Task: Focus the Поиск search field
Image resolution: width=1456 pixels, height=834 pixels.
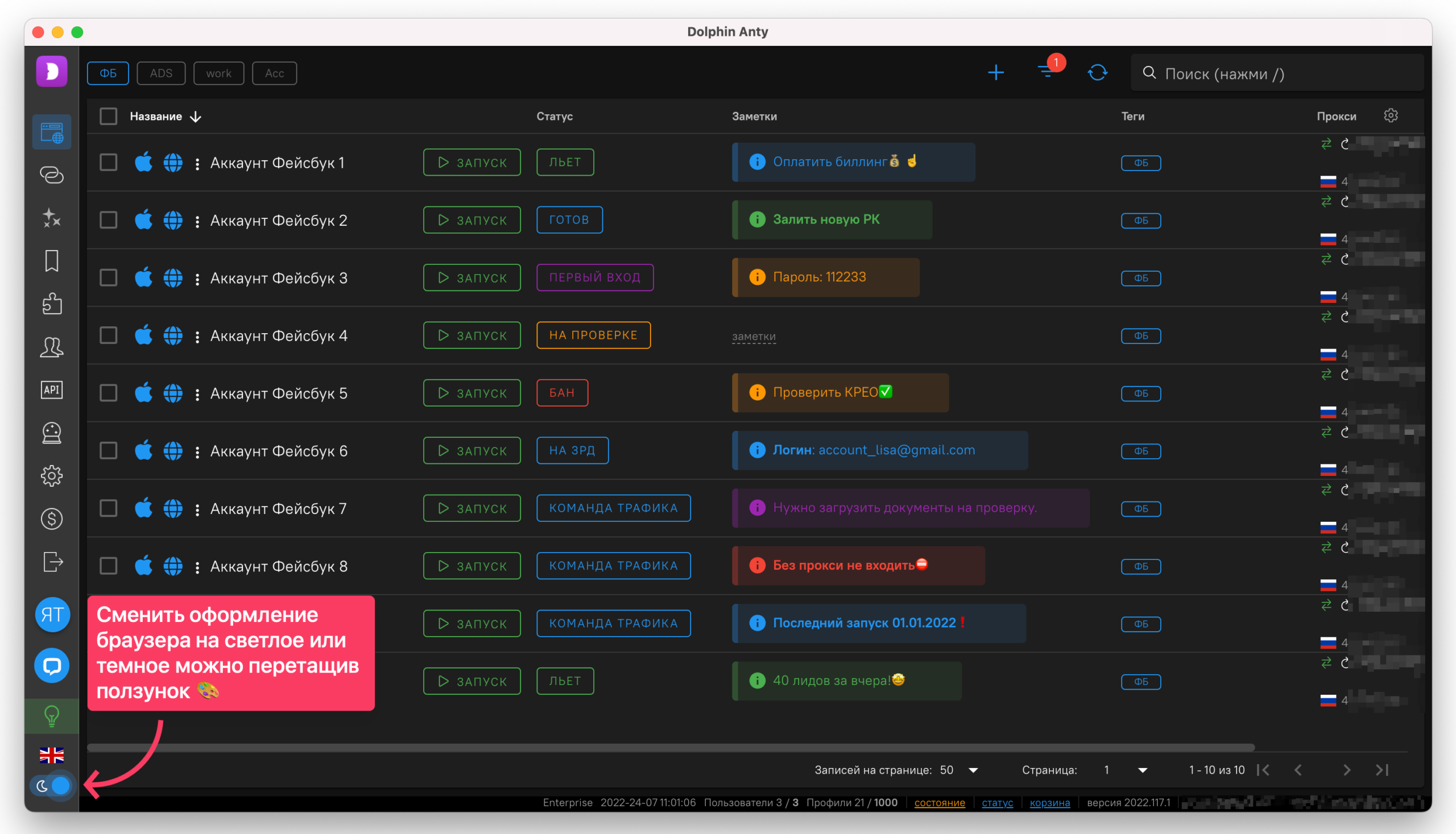Action: pyautogui.click(x=1278, y=73)
